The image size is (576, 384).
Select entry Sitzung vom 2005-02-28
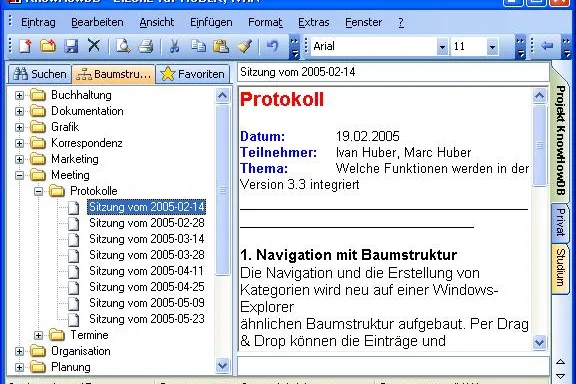point(147,223)
